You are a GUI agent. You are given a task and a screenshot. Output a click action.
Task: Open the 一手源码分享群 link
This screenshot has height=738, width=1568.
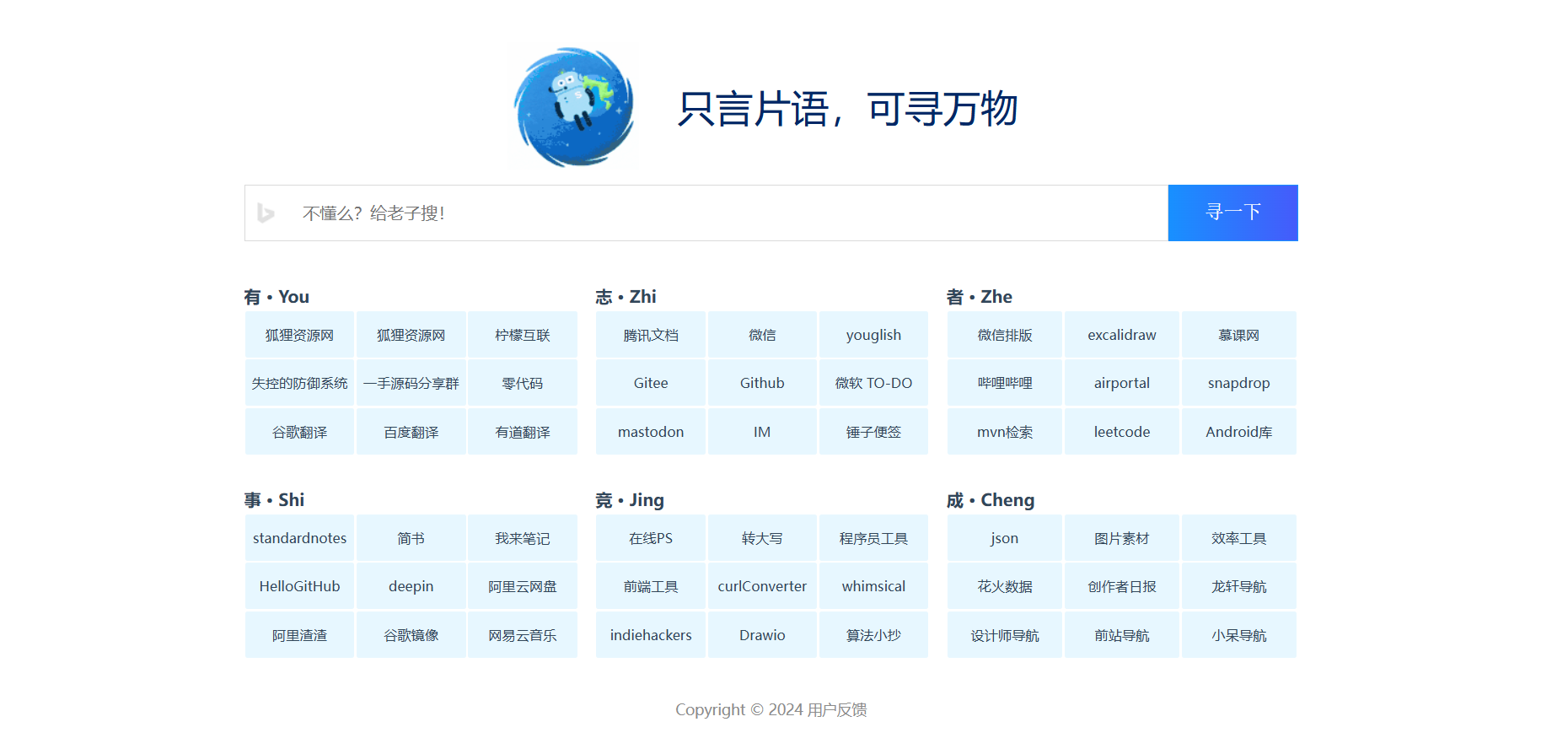(x=411, y=383)
